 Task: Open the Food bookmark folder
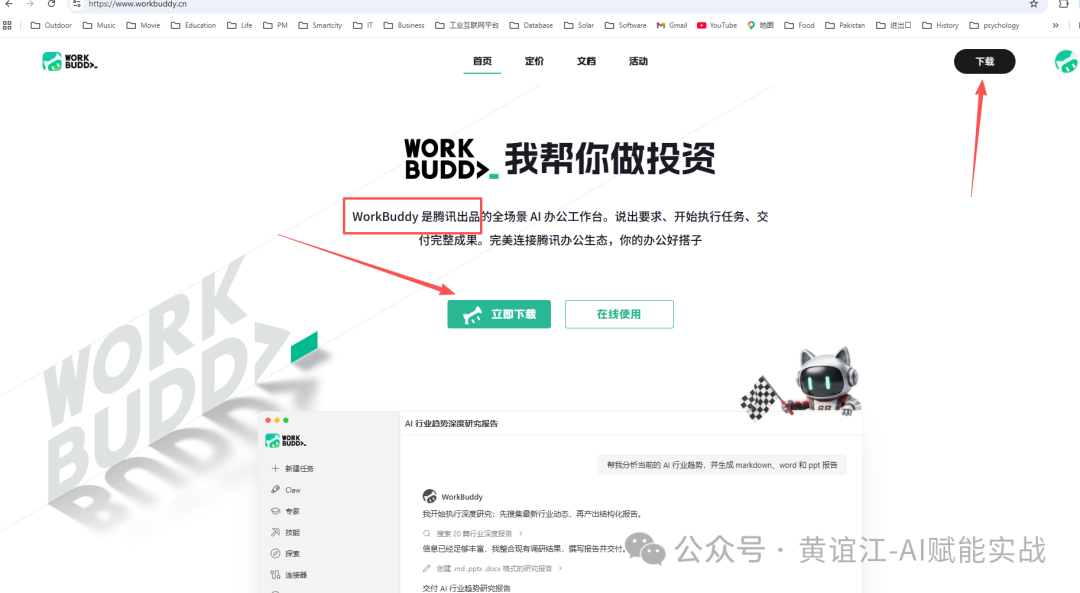(x=799, y=25)
